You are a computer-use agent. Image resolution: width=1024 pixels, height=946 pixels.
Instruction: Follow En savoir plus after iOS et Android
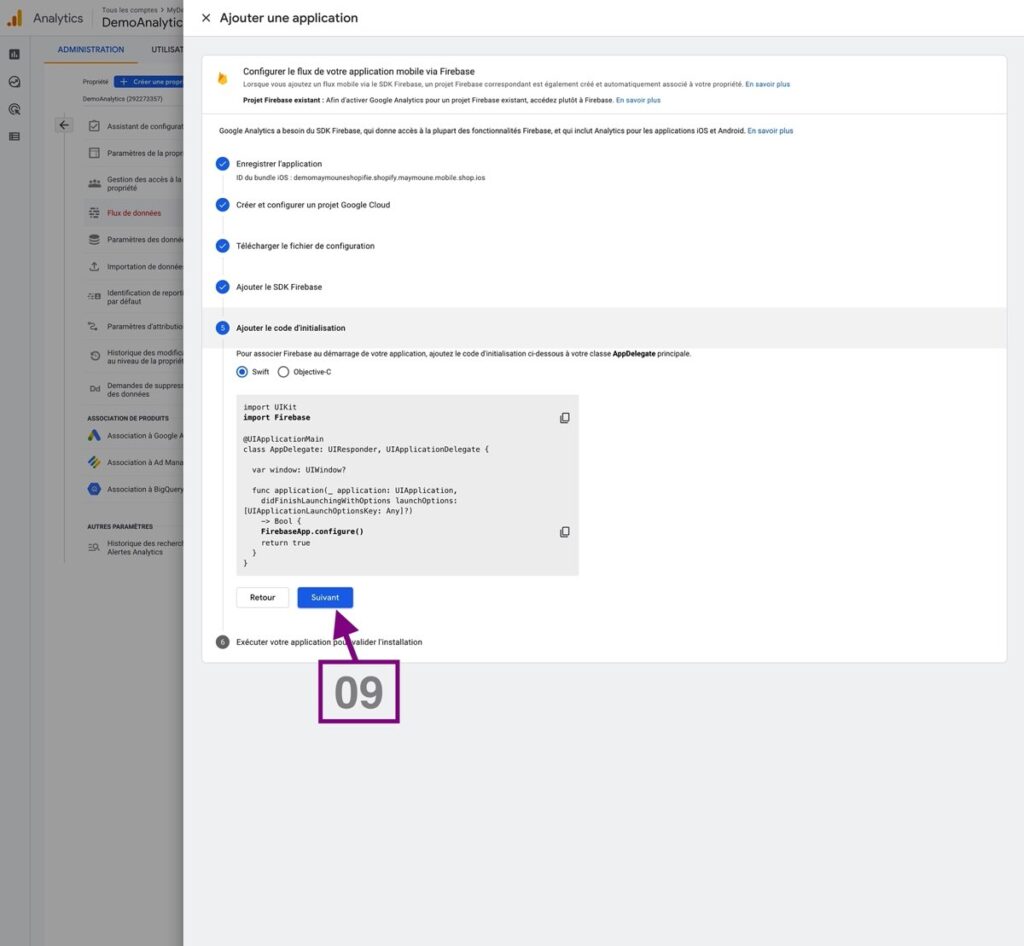[770, 131]
